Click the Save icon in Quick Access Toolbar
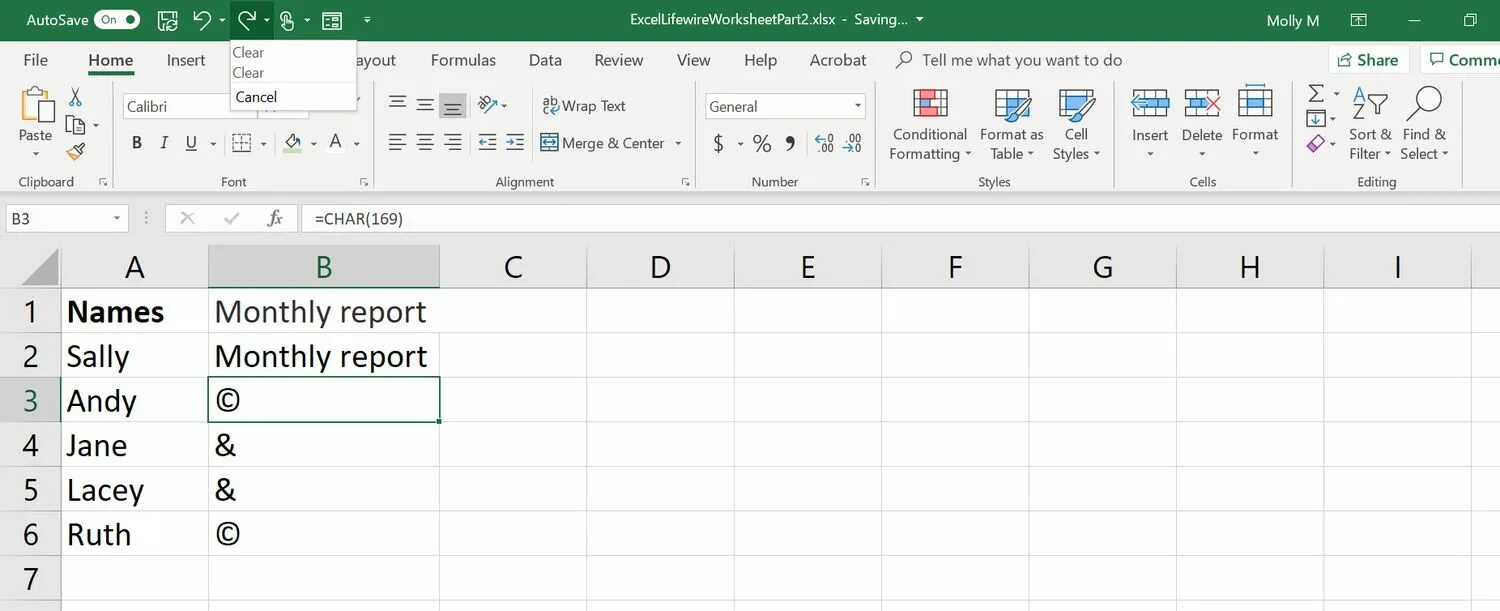 (x=168, y=20)
